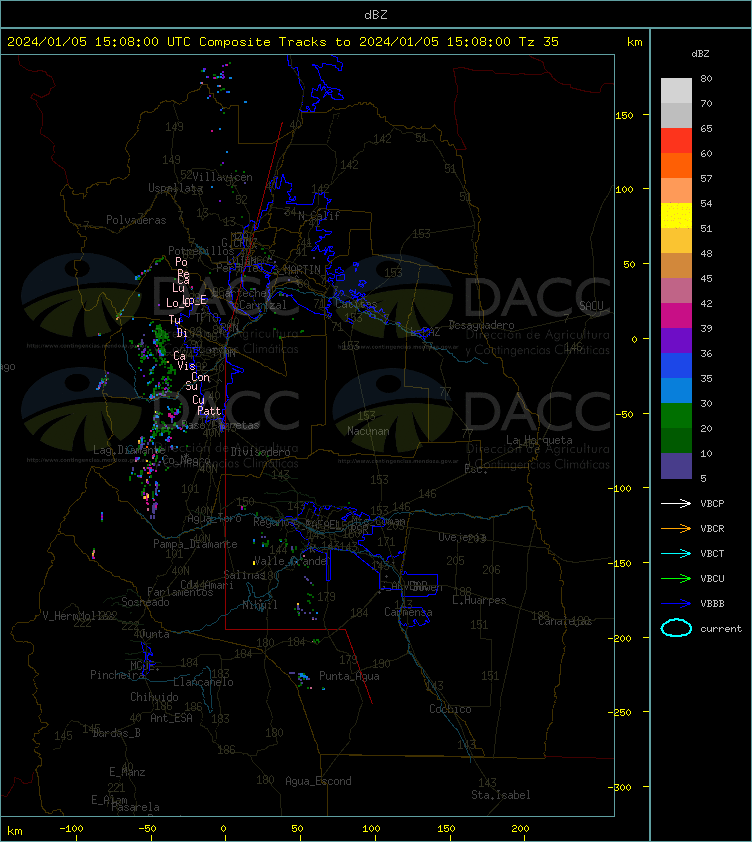752x842 pixels.
Task: Click the cyan 'current' ellipse symbol
Action: 676,628
